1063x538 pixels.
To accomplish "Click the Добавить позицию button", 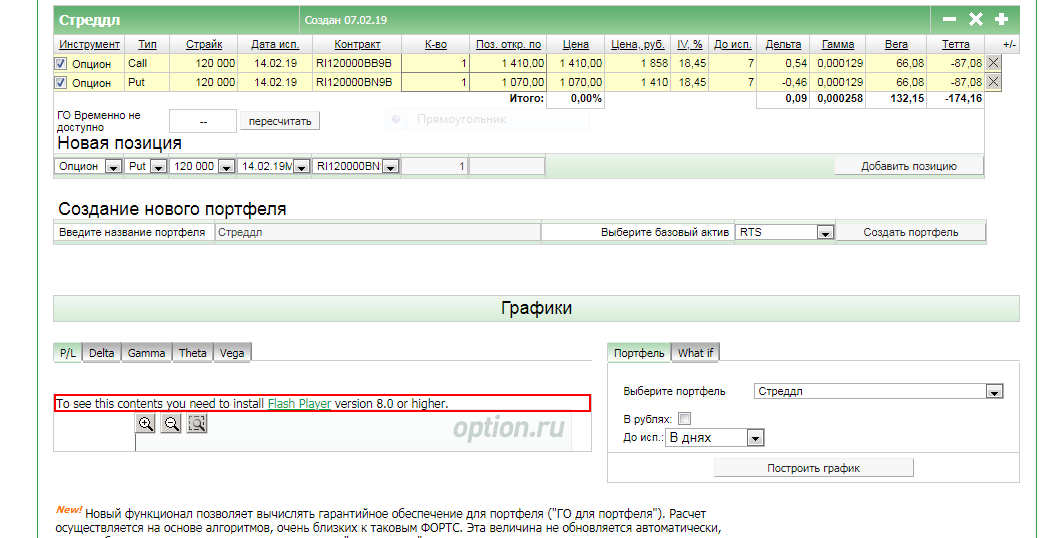I will coord(908,166).
